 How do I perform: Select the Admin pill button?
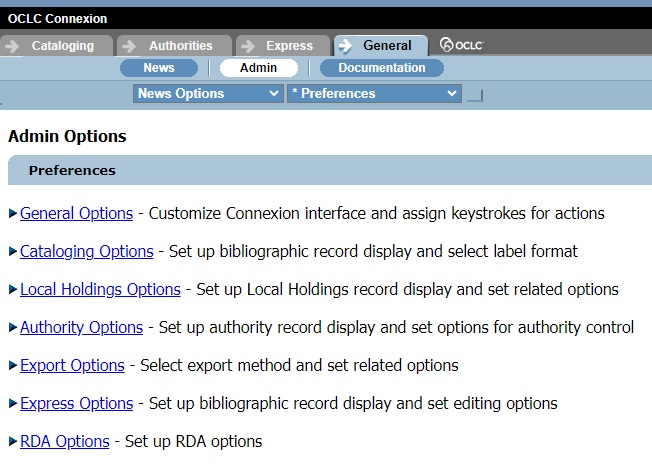pyautogui.click(x=258, y=68)
